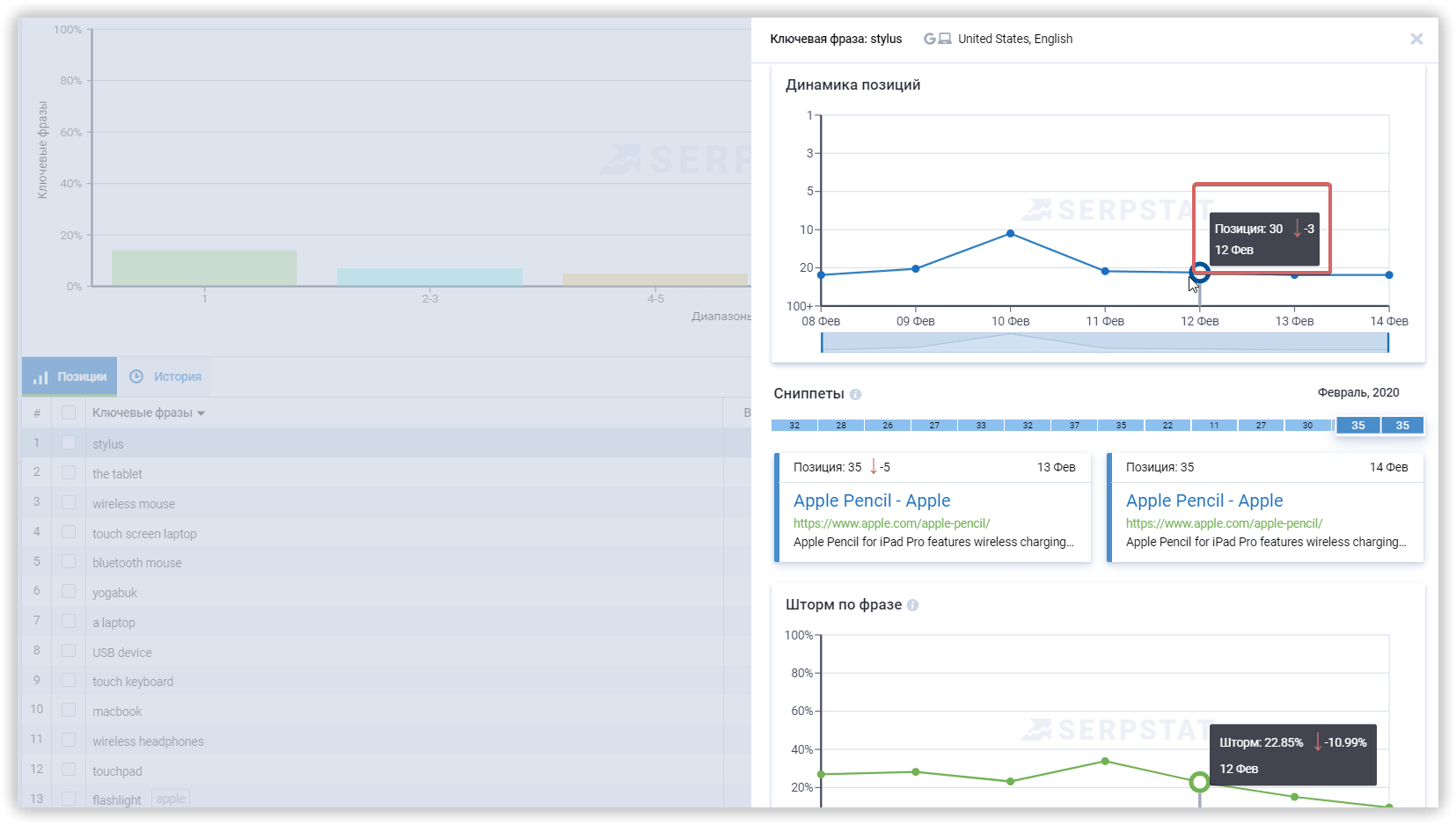Screen dimensions: 1456x825
Task: Click the keyword bluetooth mouse
Action: (x=137, y=563)
